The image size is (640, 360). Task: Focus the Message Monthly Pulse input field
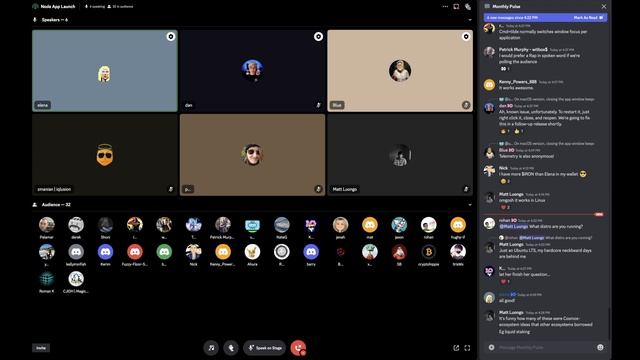545,347
